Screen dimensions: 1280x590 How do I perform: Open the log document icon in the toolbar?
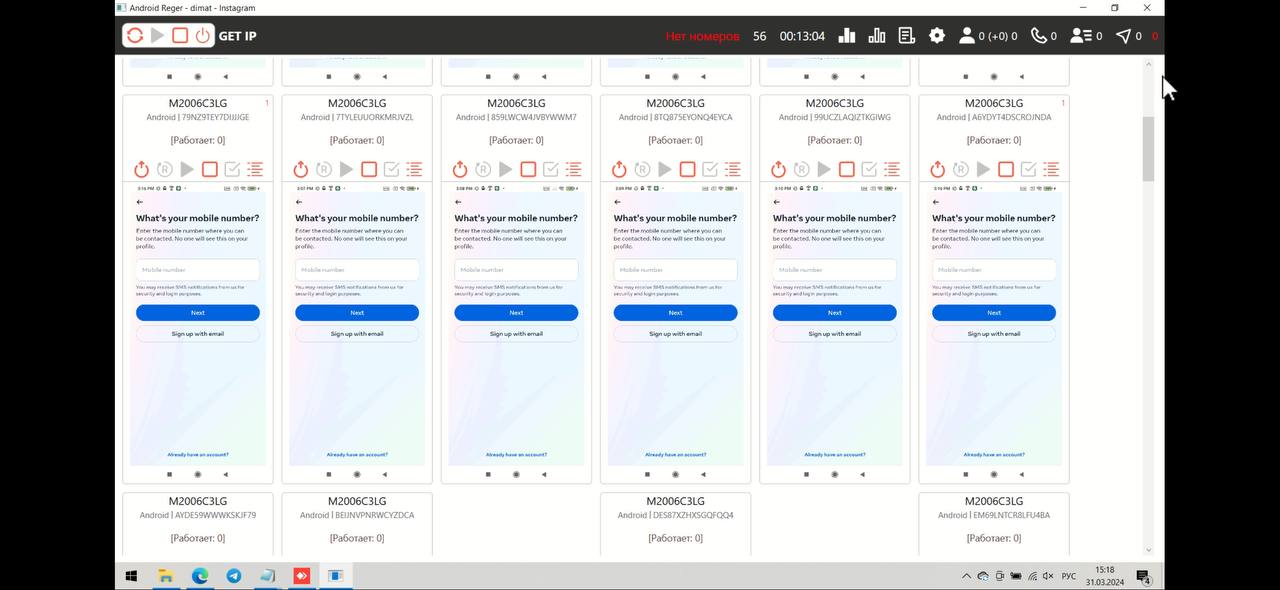907,36
